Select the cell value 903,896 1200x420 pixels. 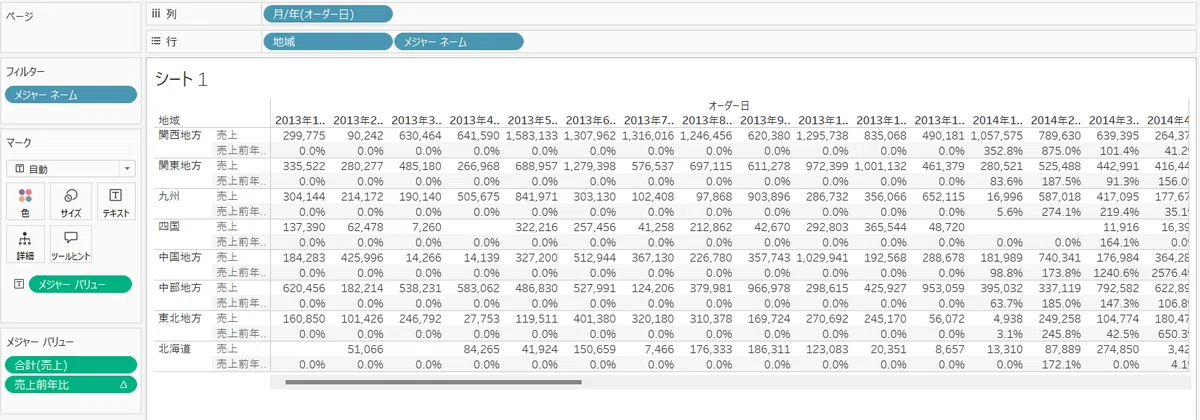click(x=769, y=195)
